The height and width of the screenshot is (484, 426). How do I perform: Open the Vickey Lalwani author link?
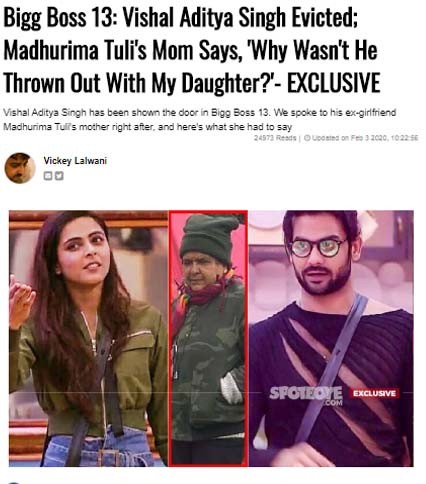(75, 161)
